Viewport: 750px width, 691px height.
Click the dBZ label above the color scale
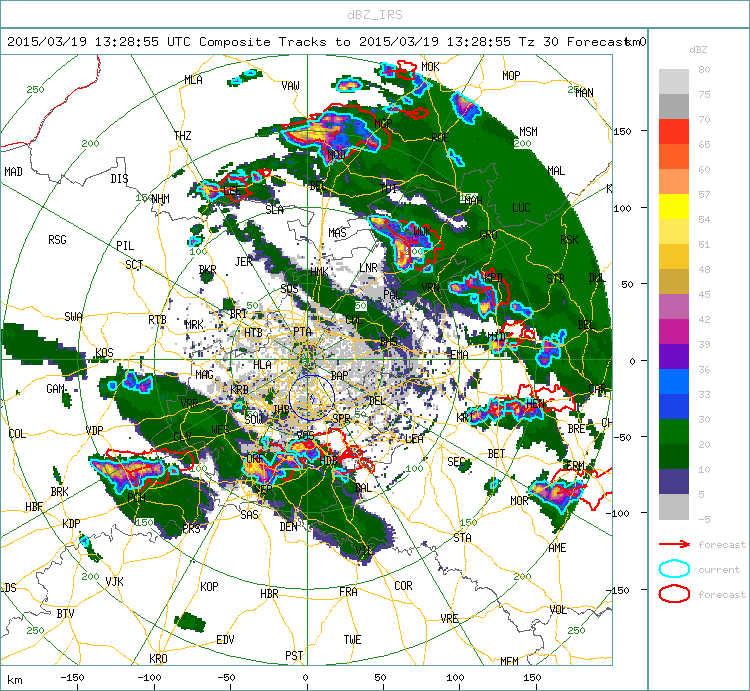tap(698, 50)
